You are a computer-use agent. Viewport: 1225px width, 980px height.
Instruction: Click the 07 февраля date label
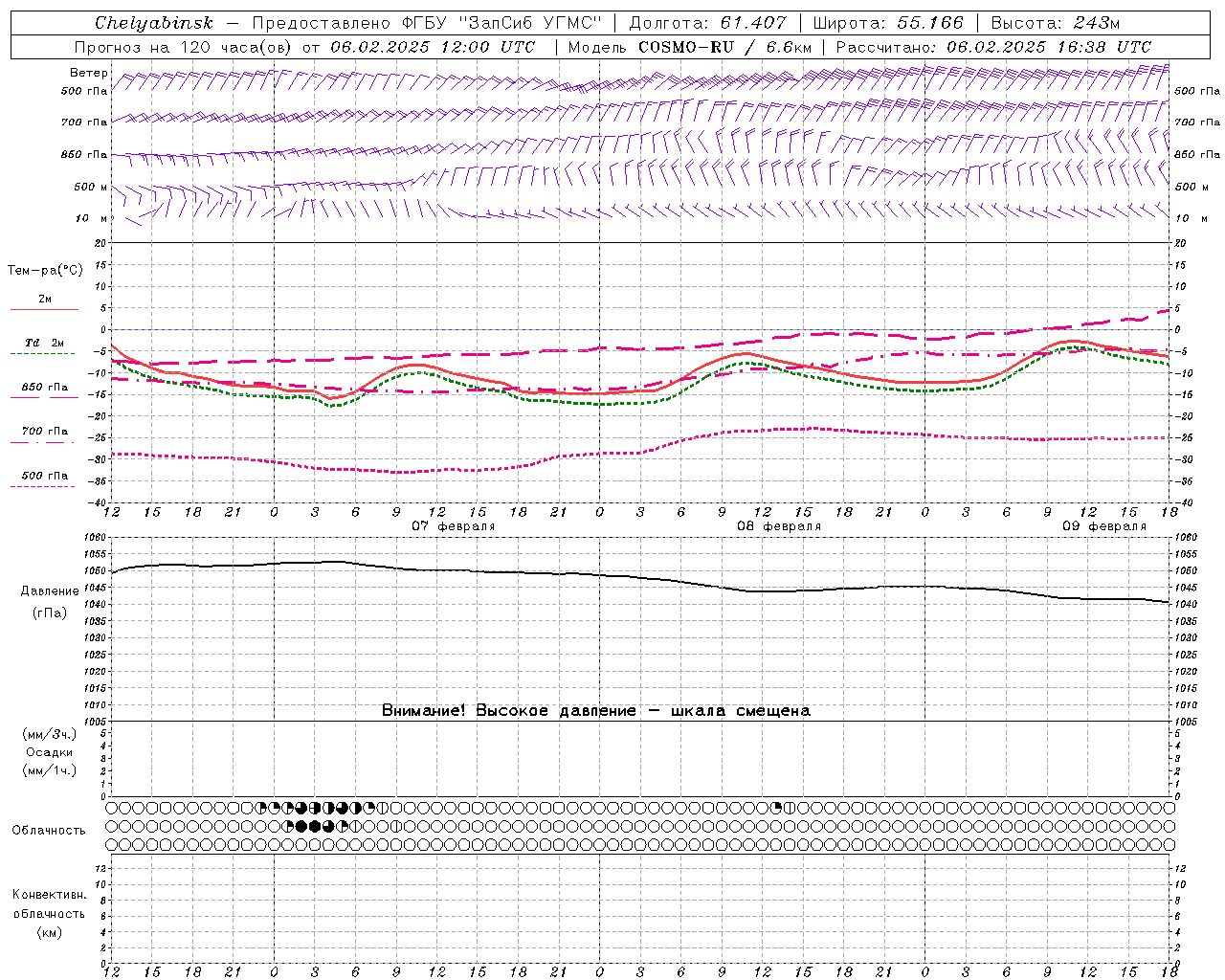click(x=454, y=526)
